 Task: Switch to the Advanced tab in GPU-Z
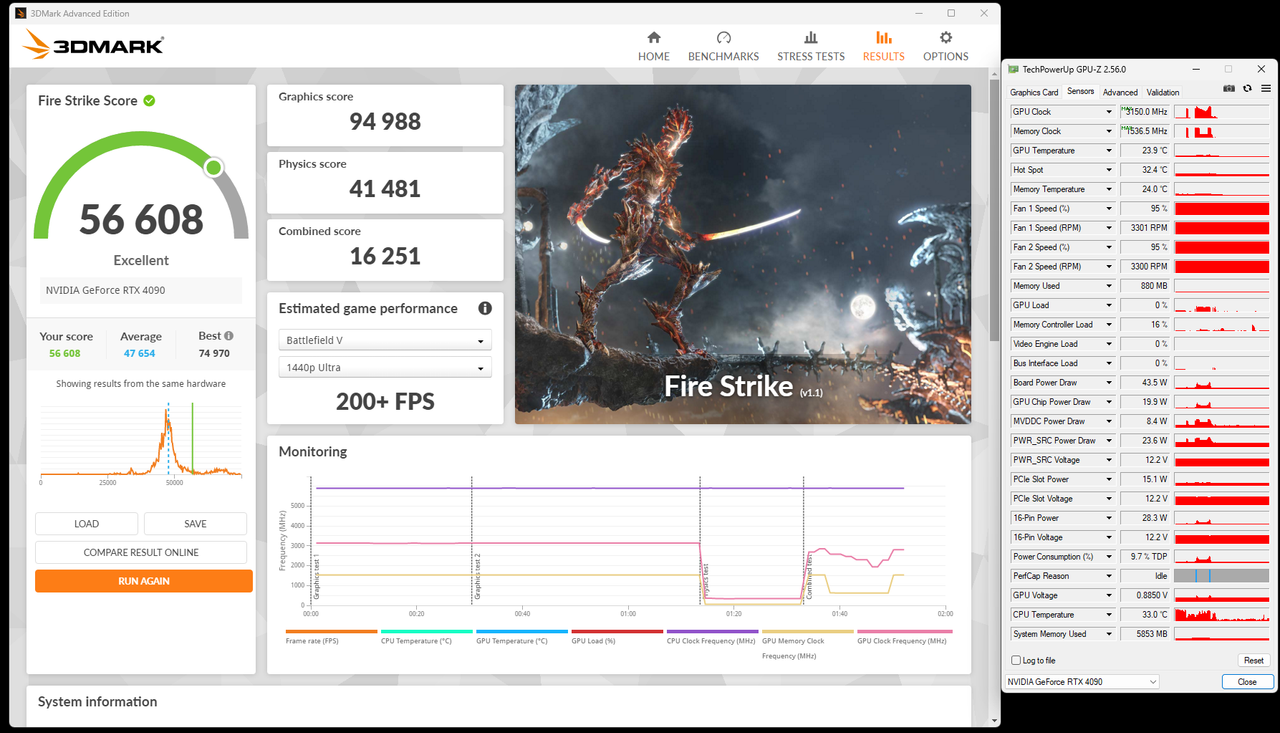[1120, 92]
